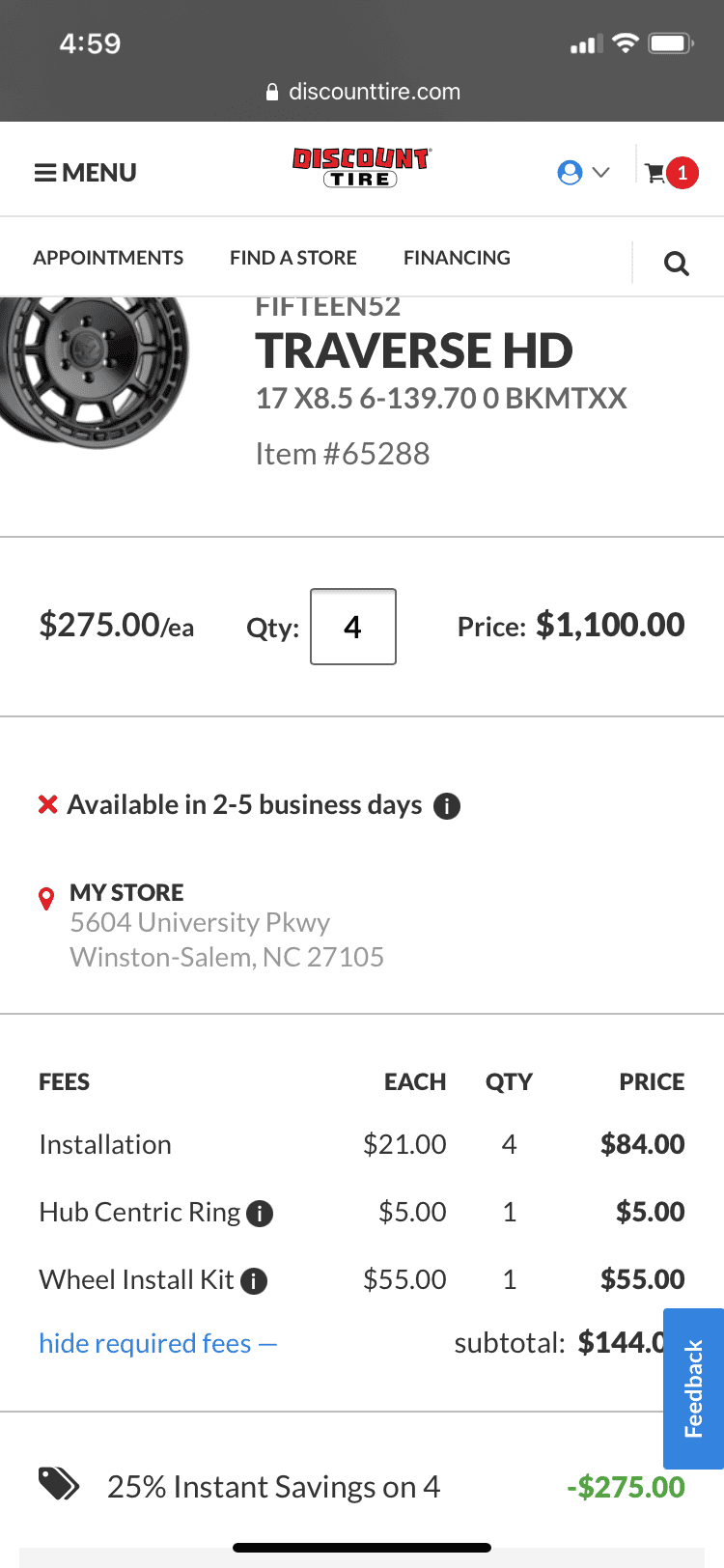Expand the account dropdown chevron

[601, 173]
